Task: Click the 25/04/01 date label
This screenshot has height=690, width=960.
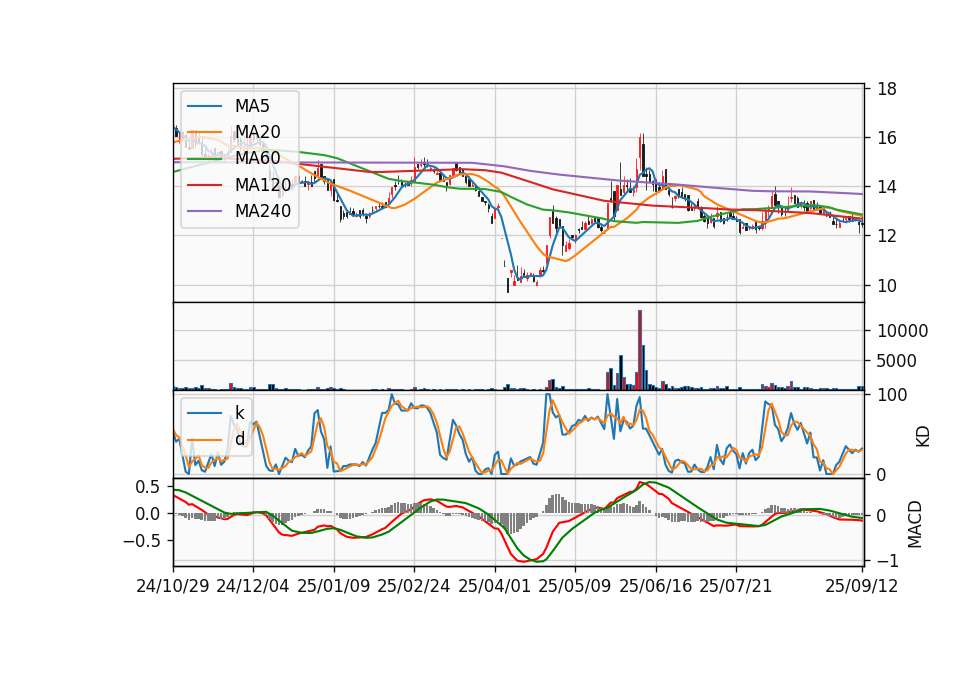Action: click(495, 586)
